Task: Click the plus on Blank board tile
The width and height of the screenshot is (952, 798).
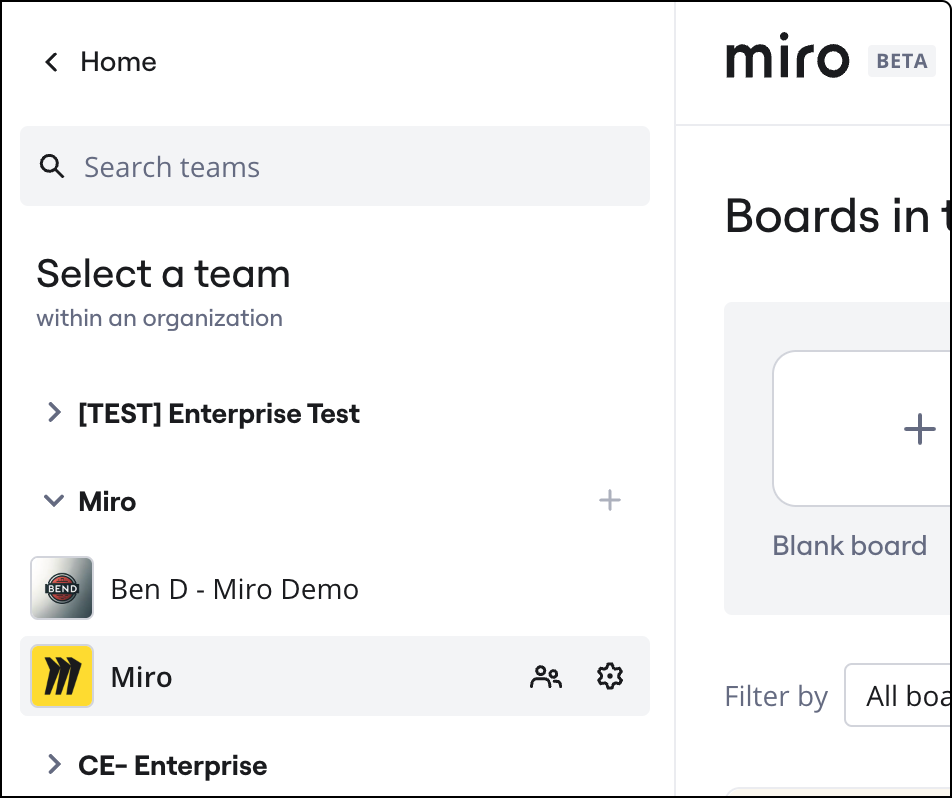Action: [x=919, y=430]
